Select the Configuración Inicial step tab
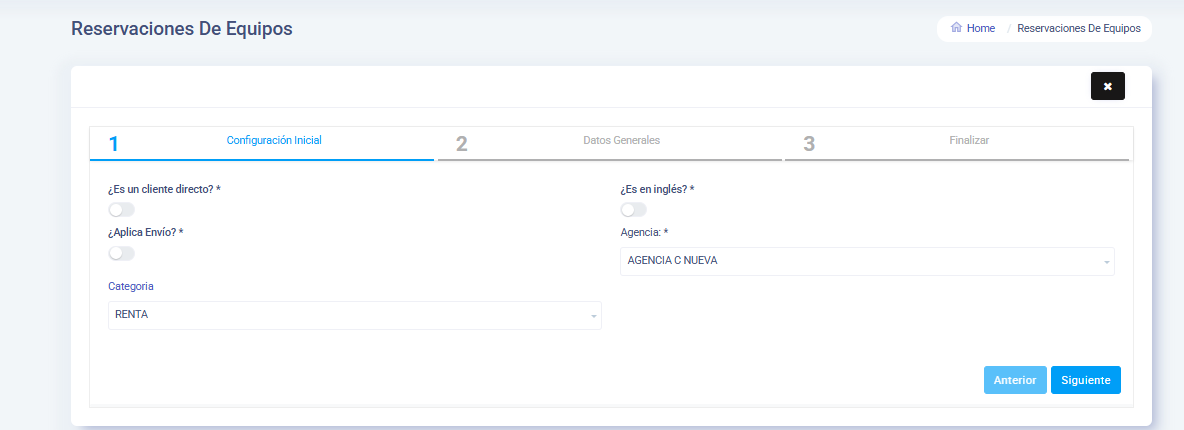Screen dimensions: 1184x430 click(x=262, y=143)
